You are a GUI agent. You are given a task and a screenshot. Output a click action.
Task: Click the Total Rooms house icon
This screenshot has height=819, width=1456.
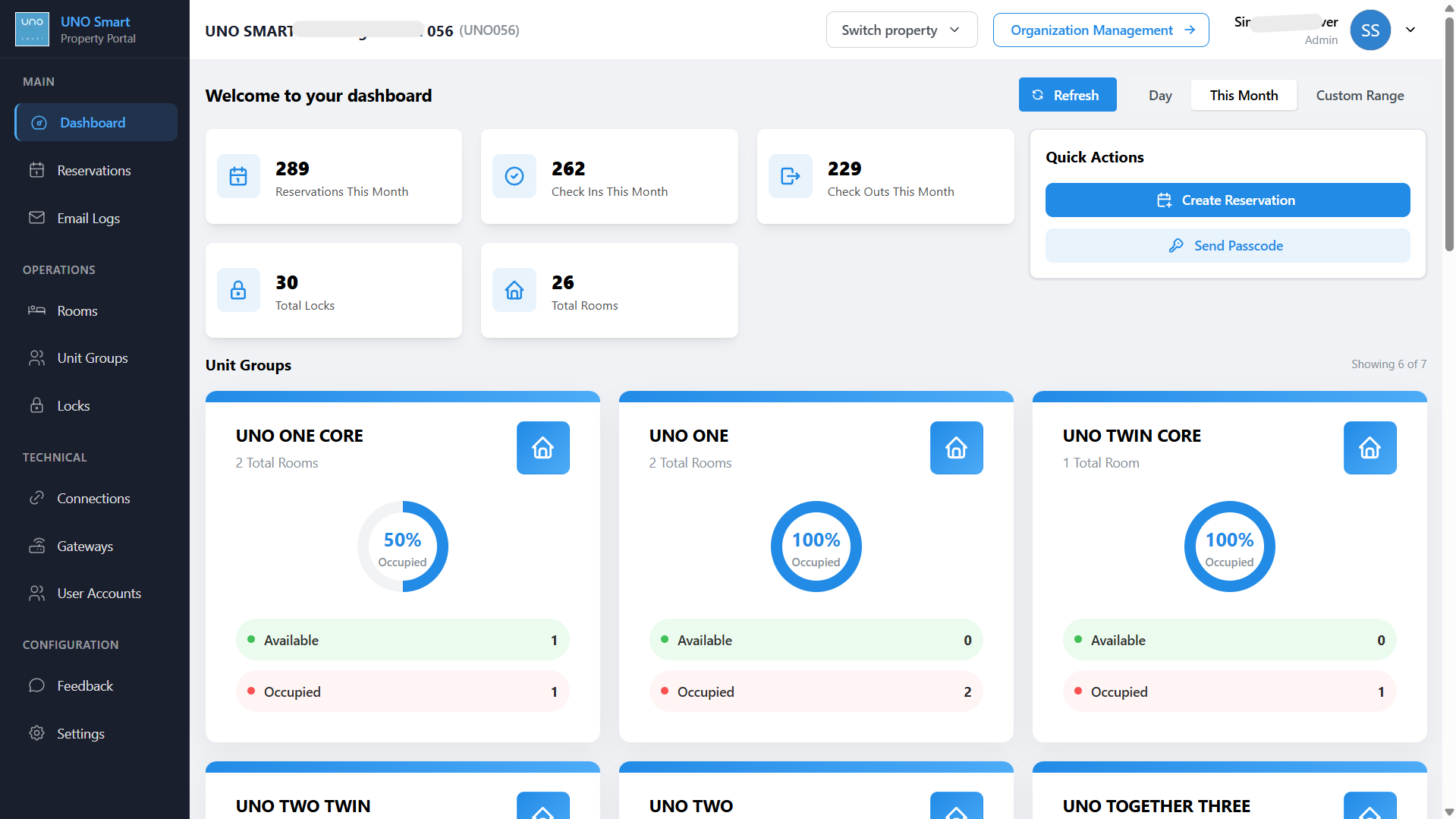[514, 290]
